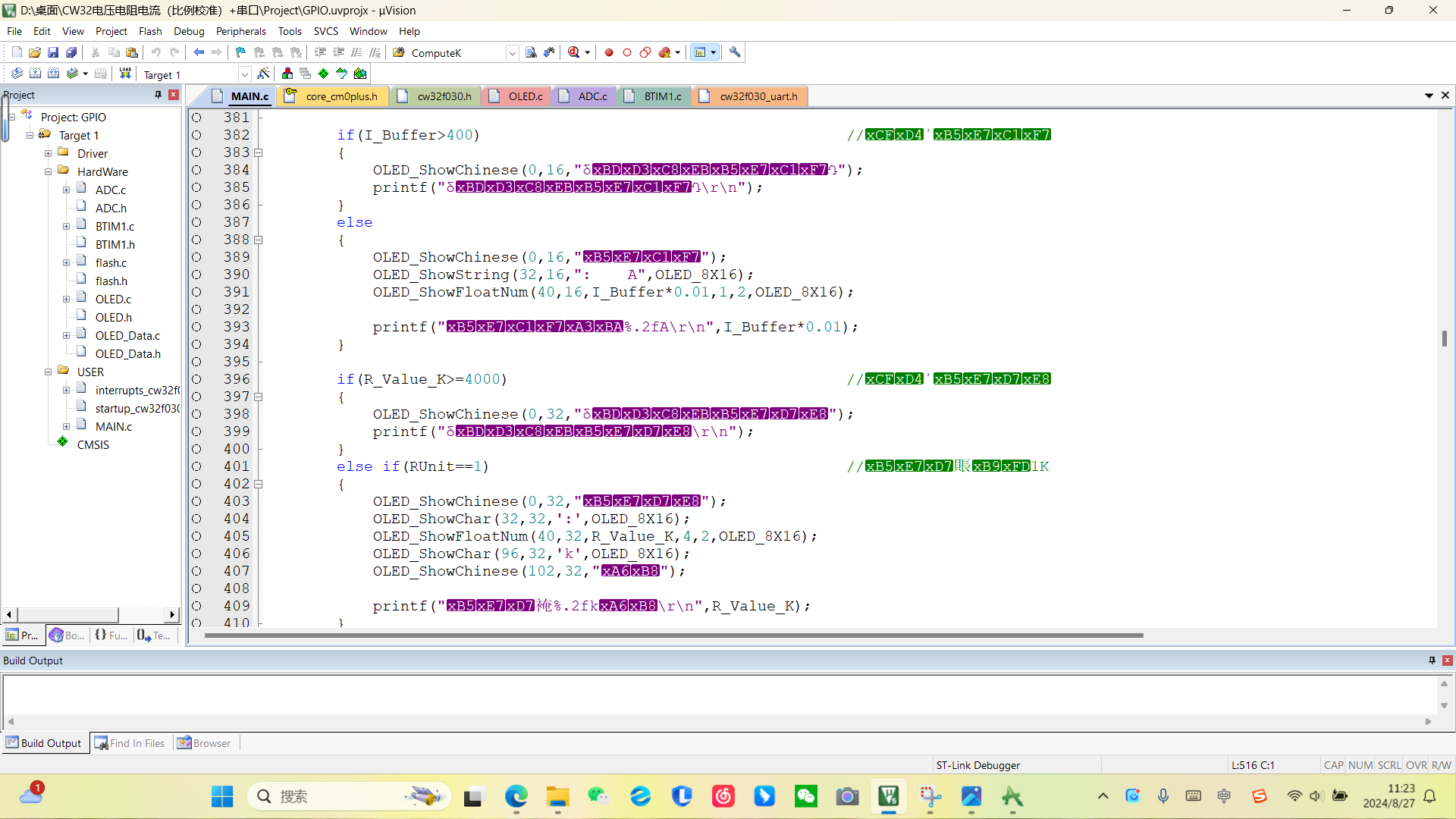The image size is (1456, 819).
Task: Open Find In Files output tab
Action: coord(129,743)
